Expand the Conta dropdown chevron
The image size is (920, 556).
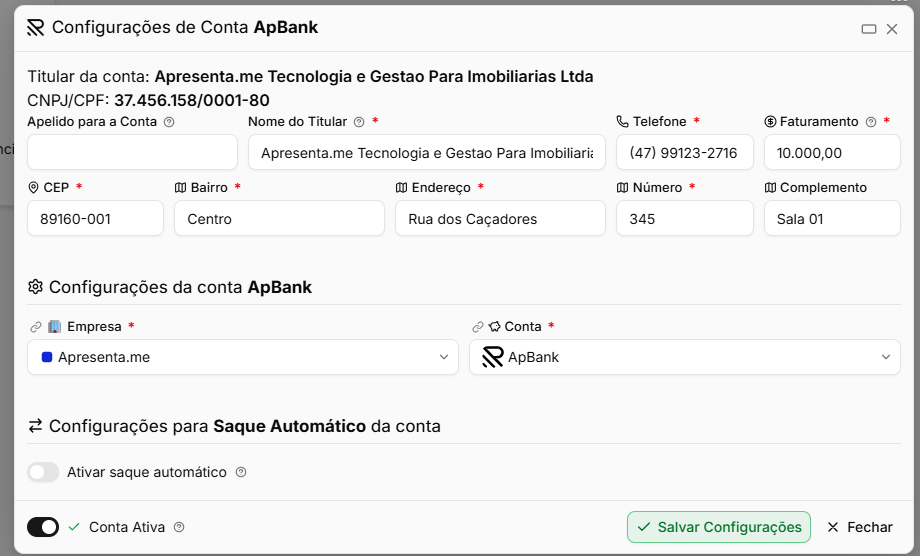click(886, 357)
